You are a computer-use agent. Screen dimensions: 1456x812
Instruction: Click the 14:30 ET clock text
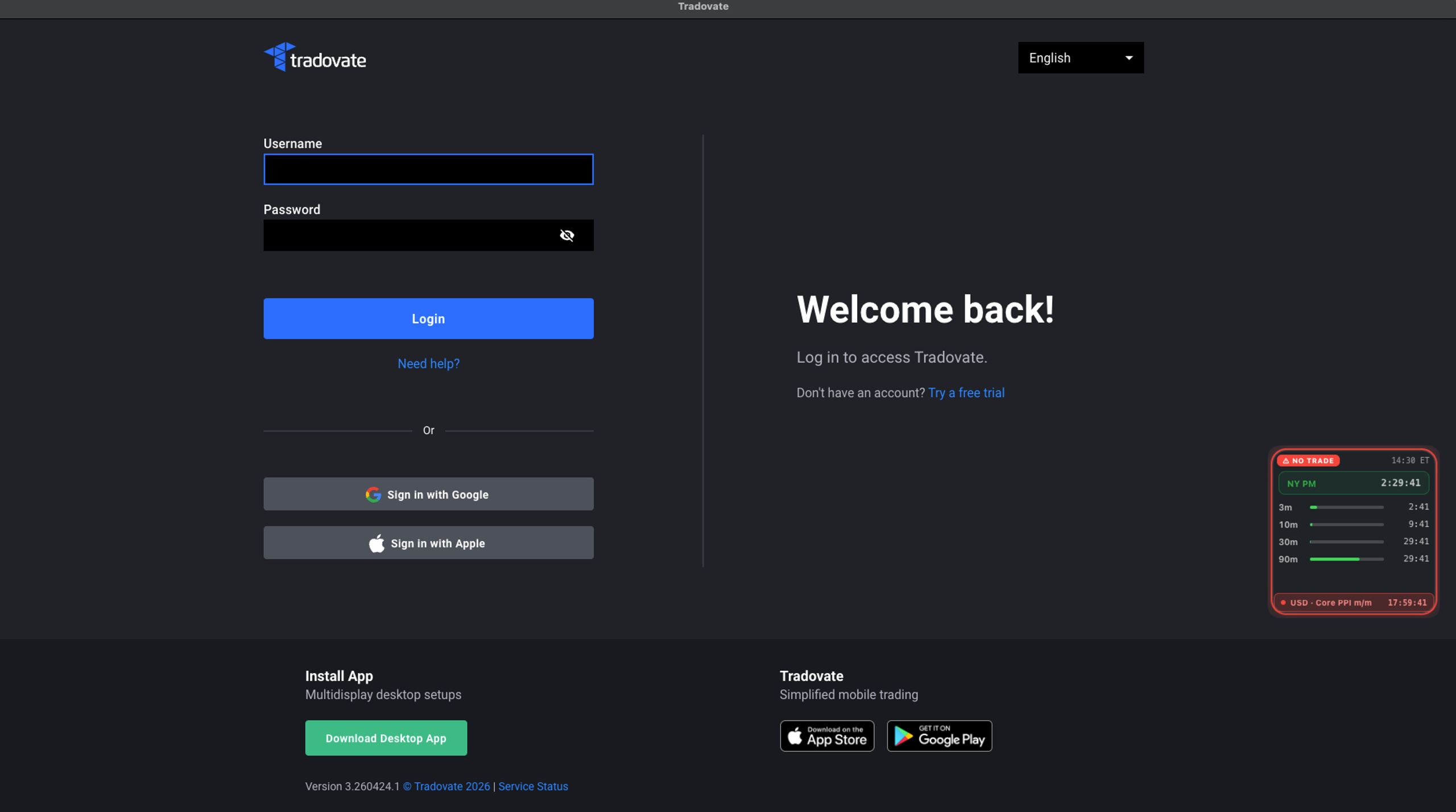coord(1410,461)
